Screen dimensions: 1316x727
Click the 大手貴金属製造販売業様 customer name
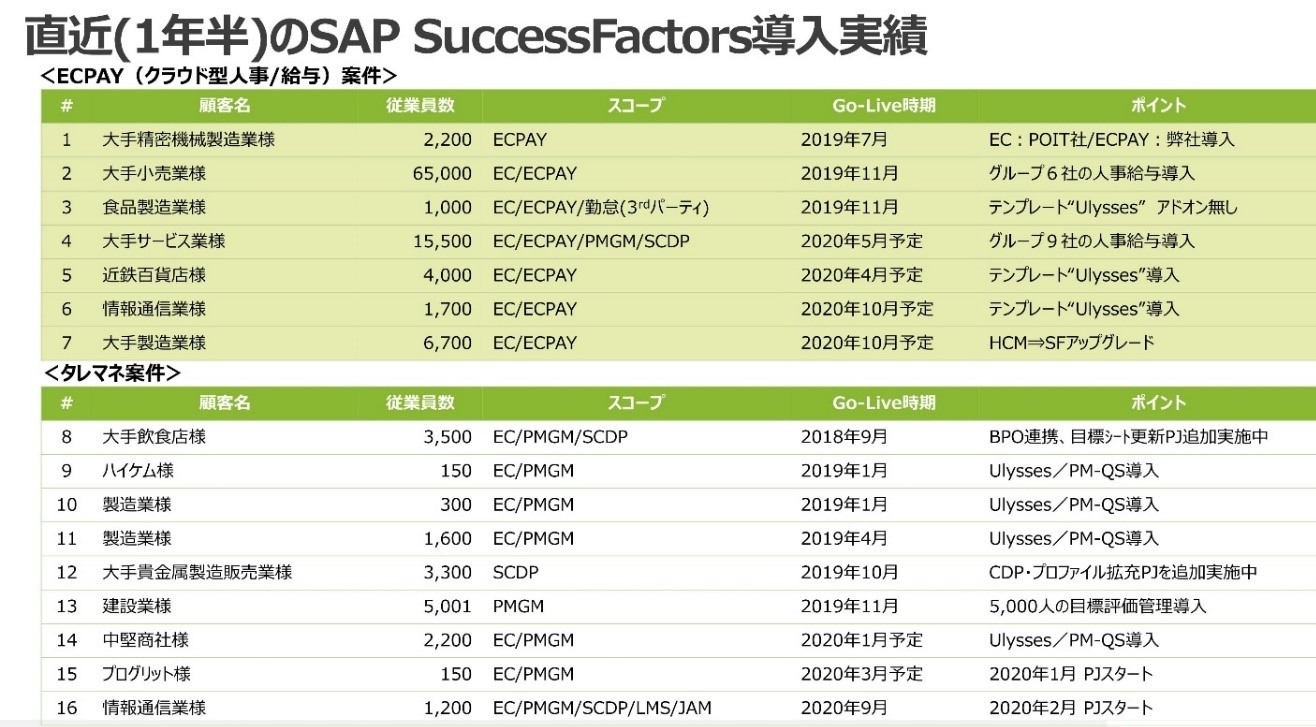point(197,573)
